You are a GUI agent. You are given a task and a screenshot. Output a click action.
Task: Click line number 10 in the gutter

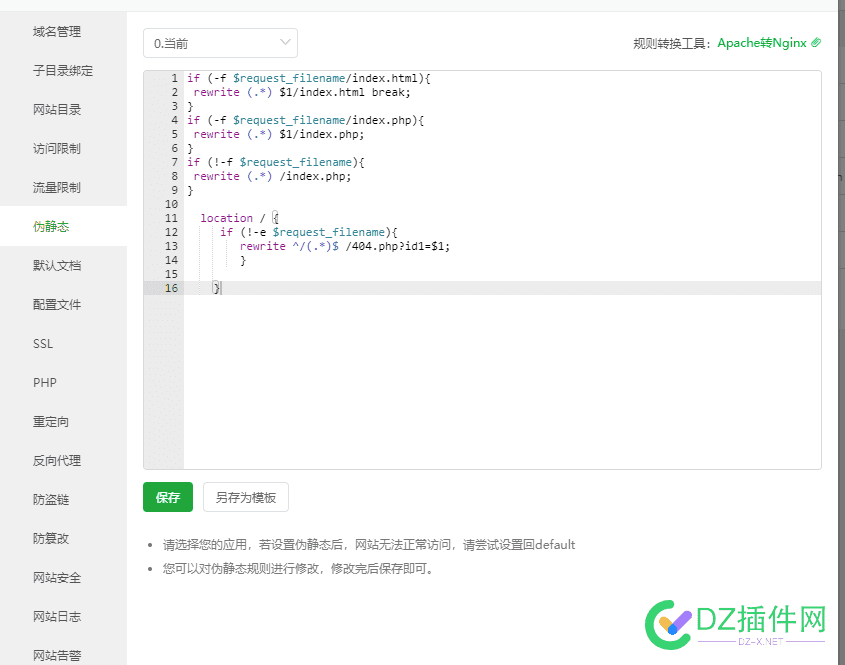[x=171, y=204]
